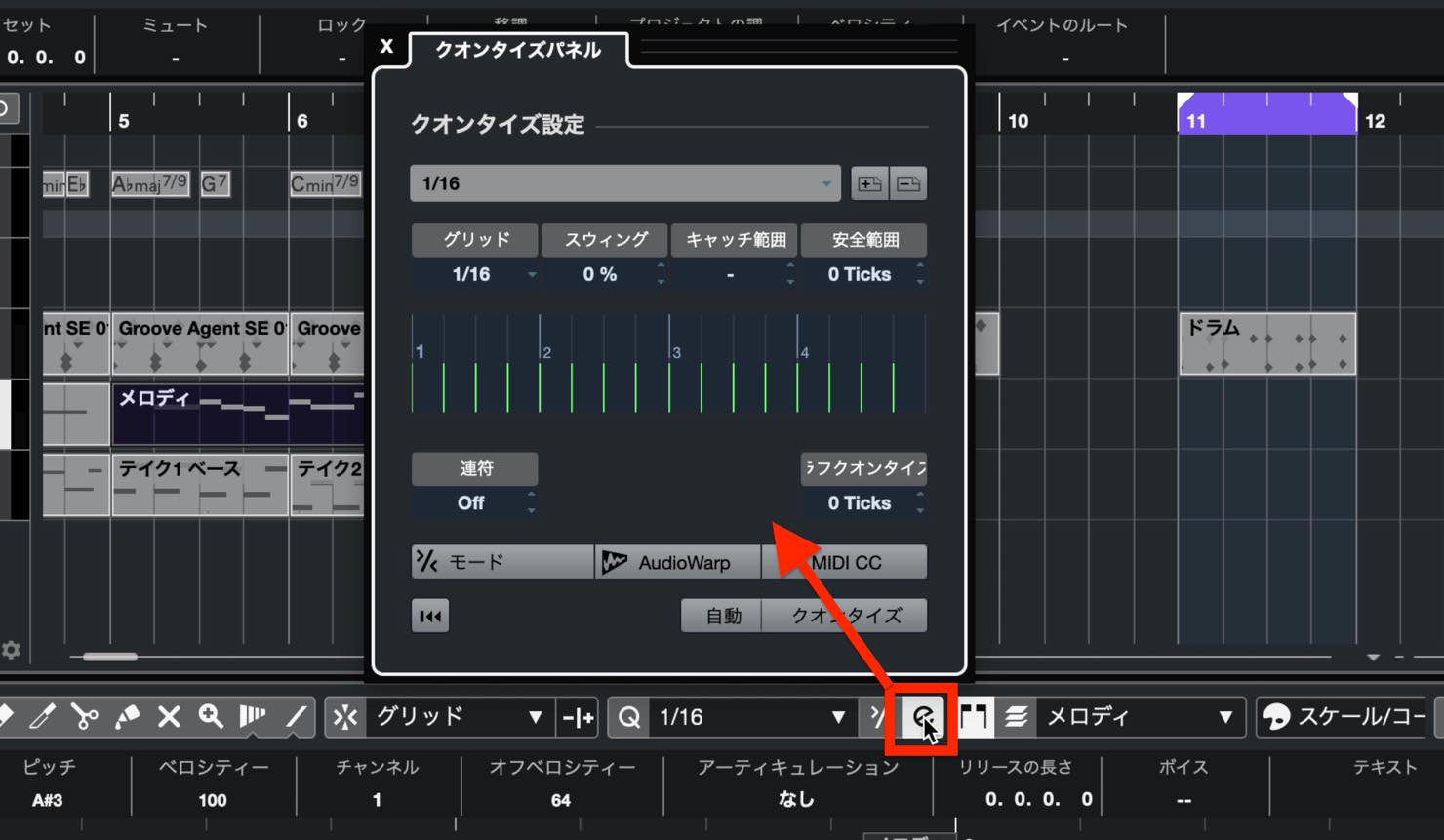Screen dimensions: 1444x840
Task: Click the horizontal scrollbar thumb
Action: coord(109,657)
